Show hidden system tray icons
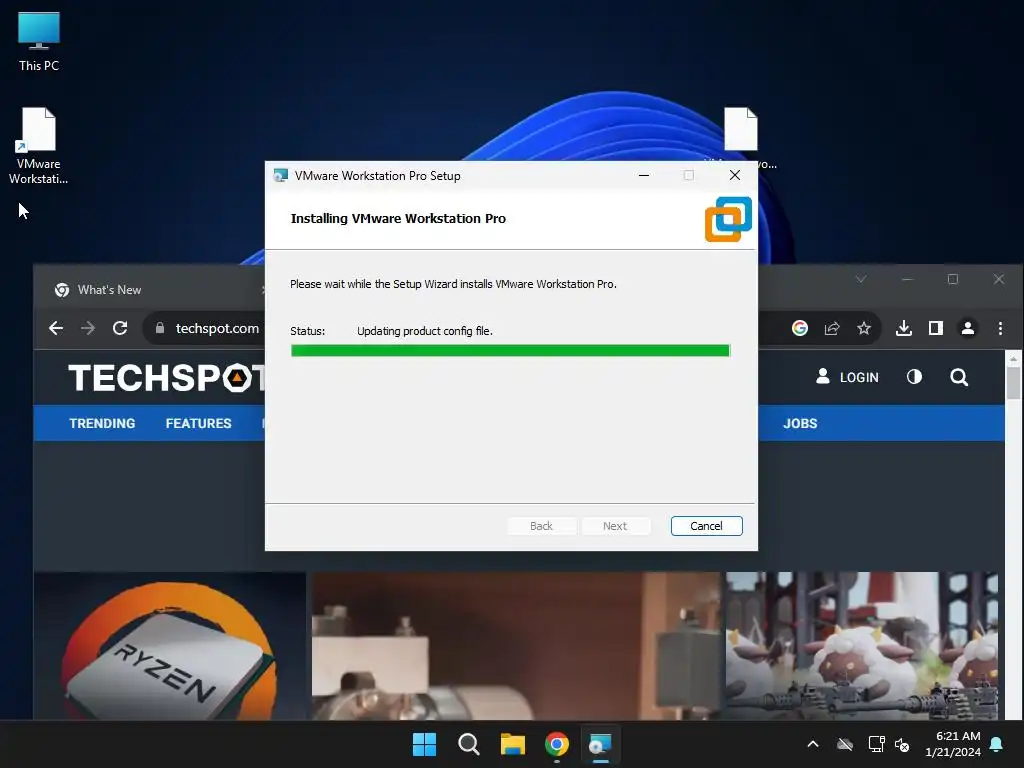 [813, 744]
